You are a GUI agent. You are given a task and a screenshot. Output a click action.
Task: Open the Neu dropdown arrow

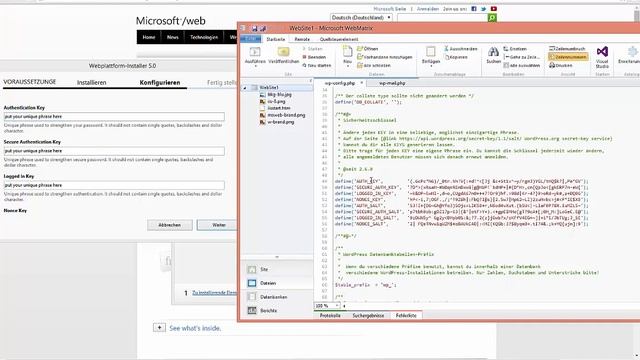(347, 66)
